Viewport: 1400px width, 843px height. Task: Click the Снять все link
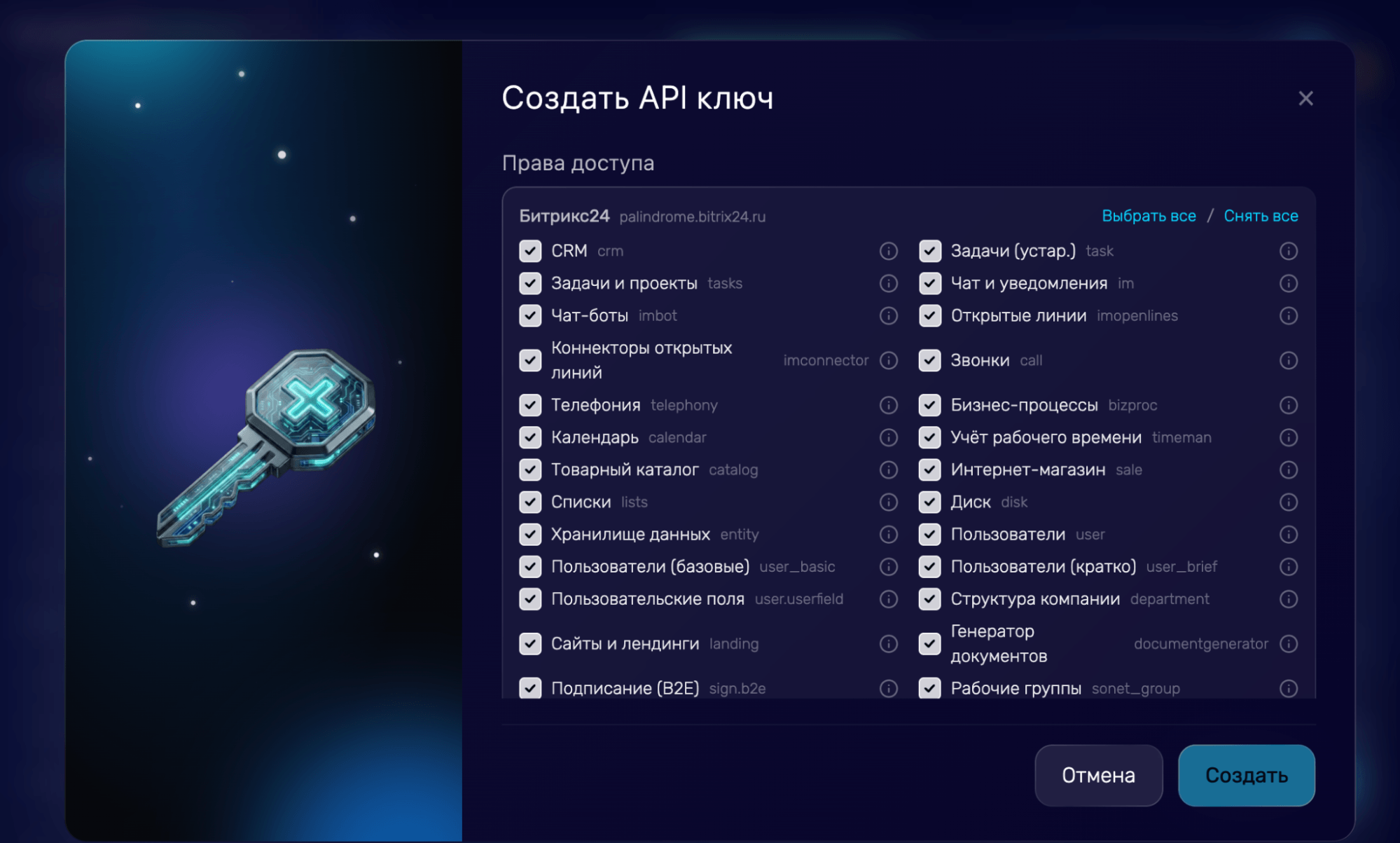1261,216
